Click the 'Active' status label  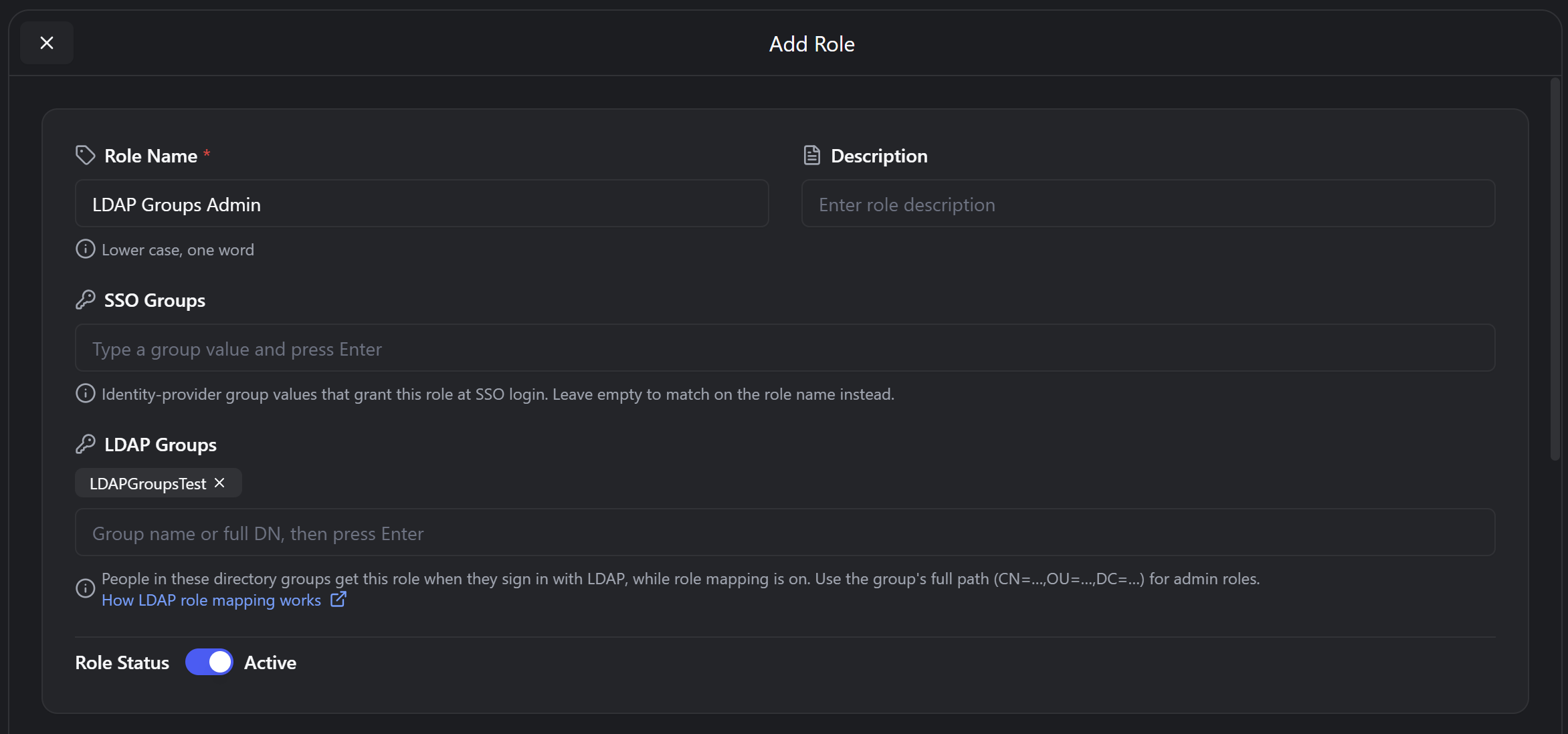click(x=270, y=662)
